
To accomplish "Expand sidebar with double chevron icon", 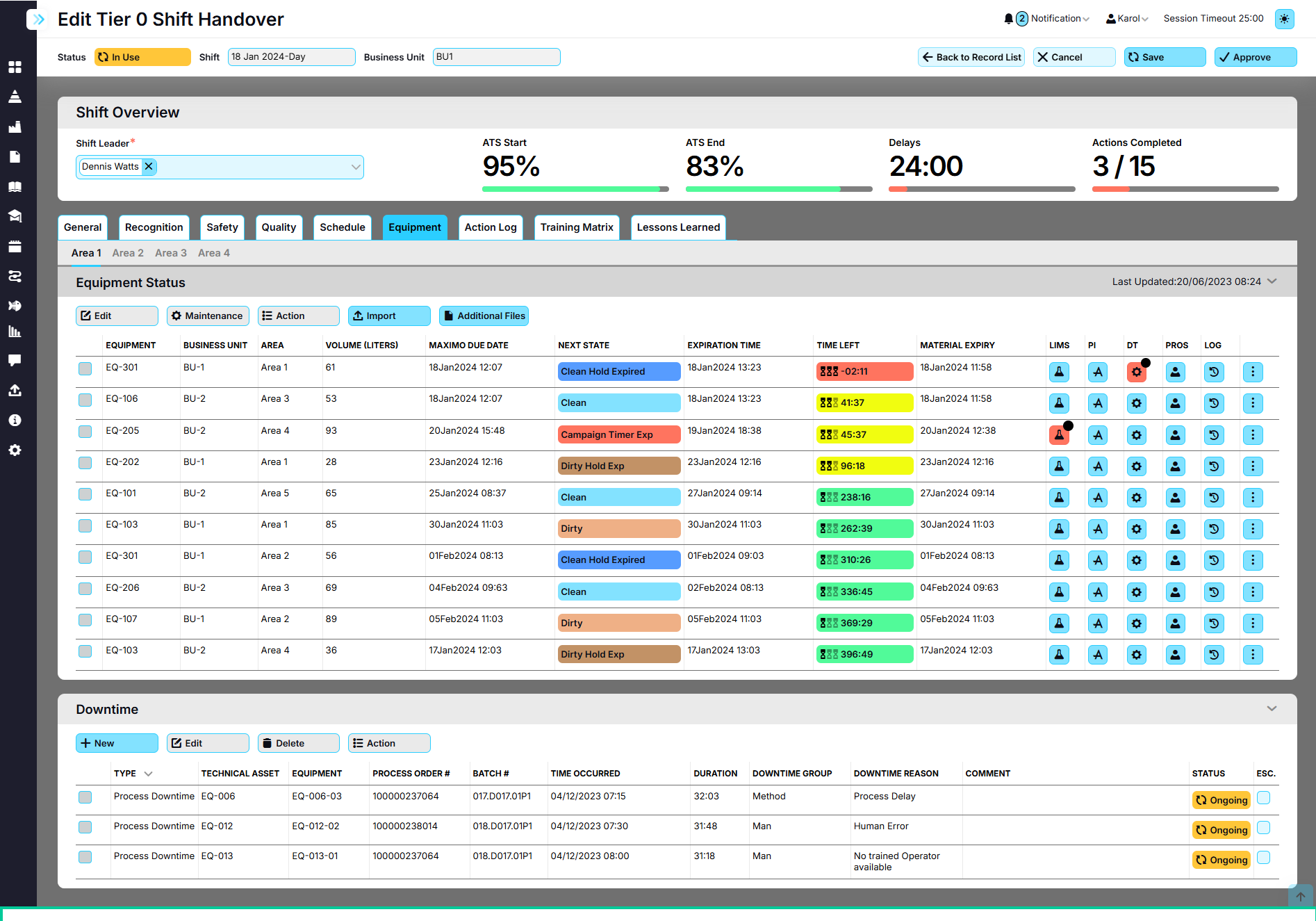I will click(38, 19).
